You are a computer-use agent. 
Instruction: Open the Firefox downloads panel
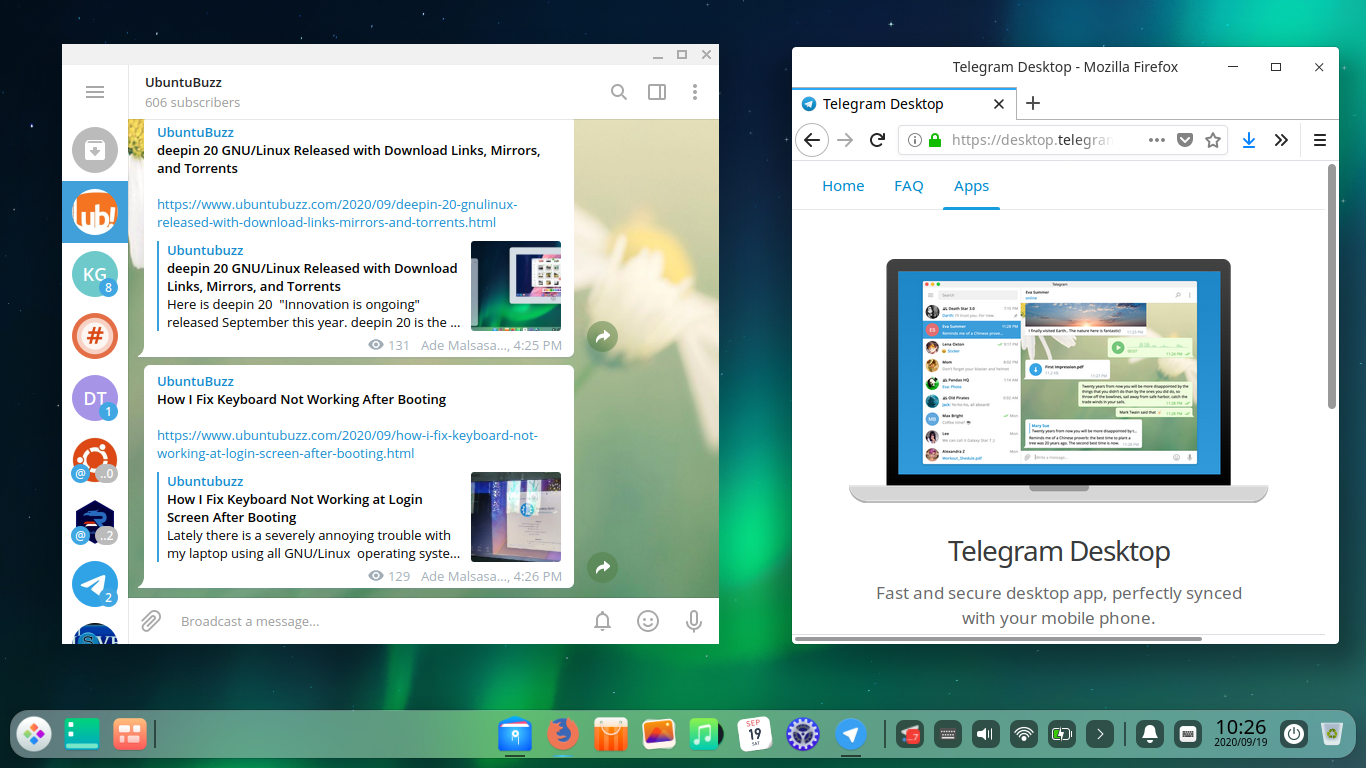pyautogui.click(x=1249, y=140)
